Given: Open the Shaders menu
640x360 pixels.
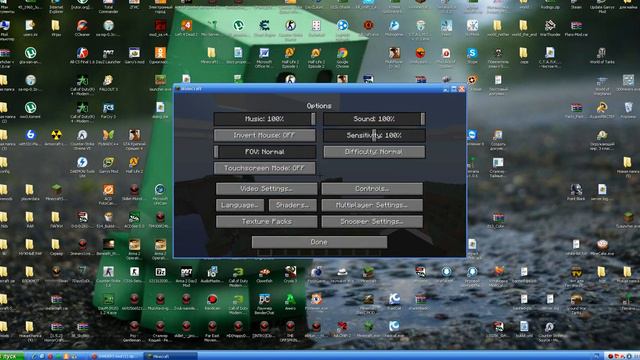Looking at the screenshot, I should point(293,205).
